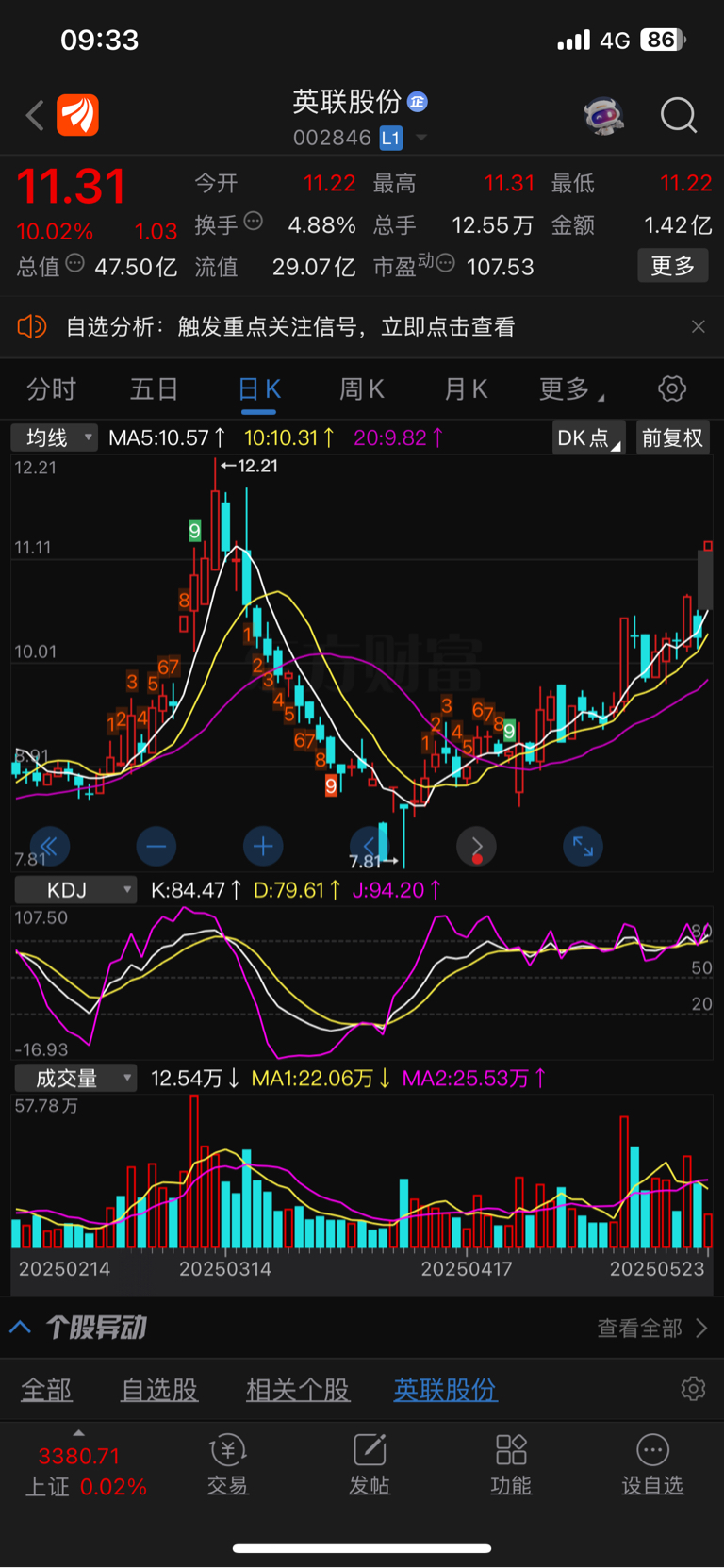
Task: Tap the search magnifier icon
Action: tap(679, 116)
